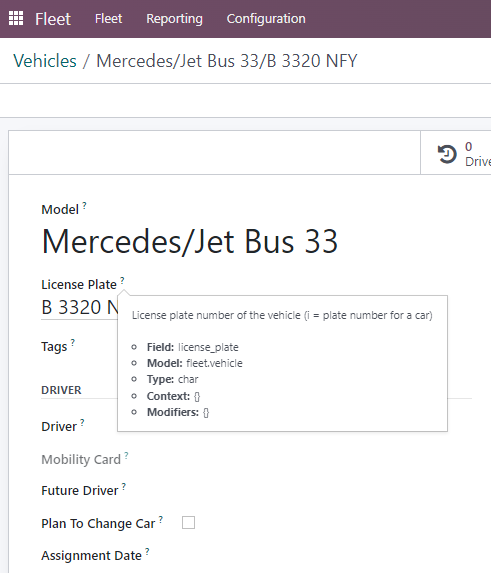Open the Configuration menu
This screenshot has height=573, width=491.
point(266,18)
